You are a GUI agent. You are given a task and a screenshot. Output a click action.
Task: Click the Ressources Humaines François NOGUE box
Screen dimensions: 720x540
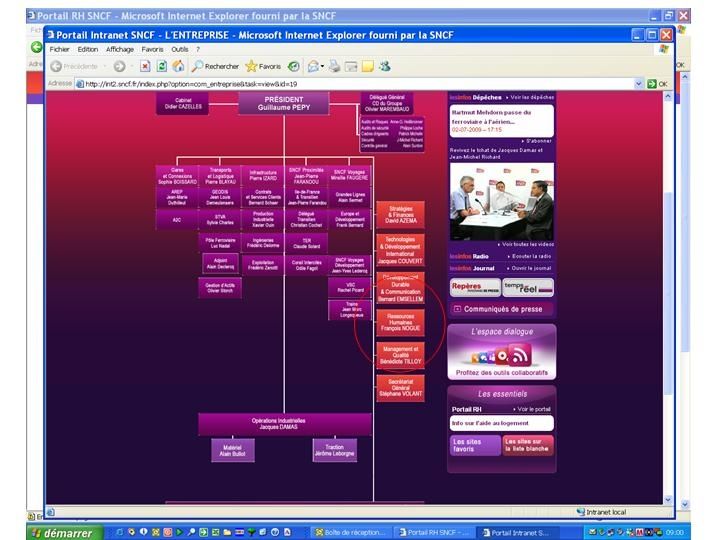400,322
